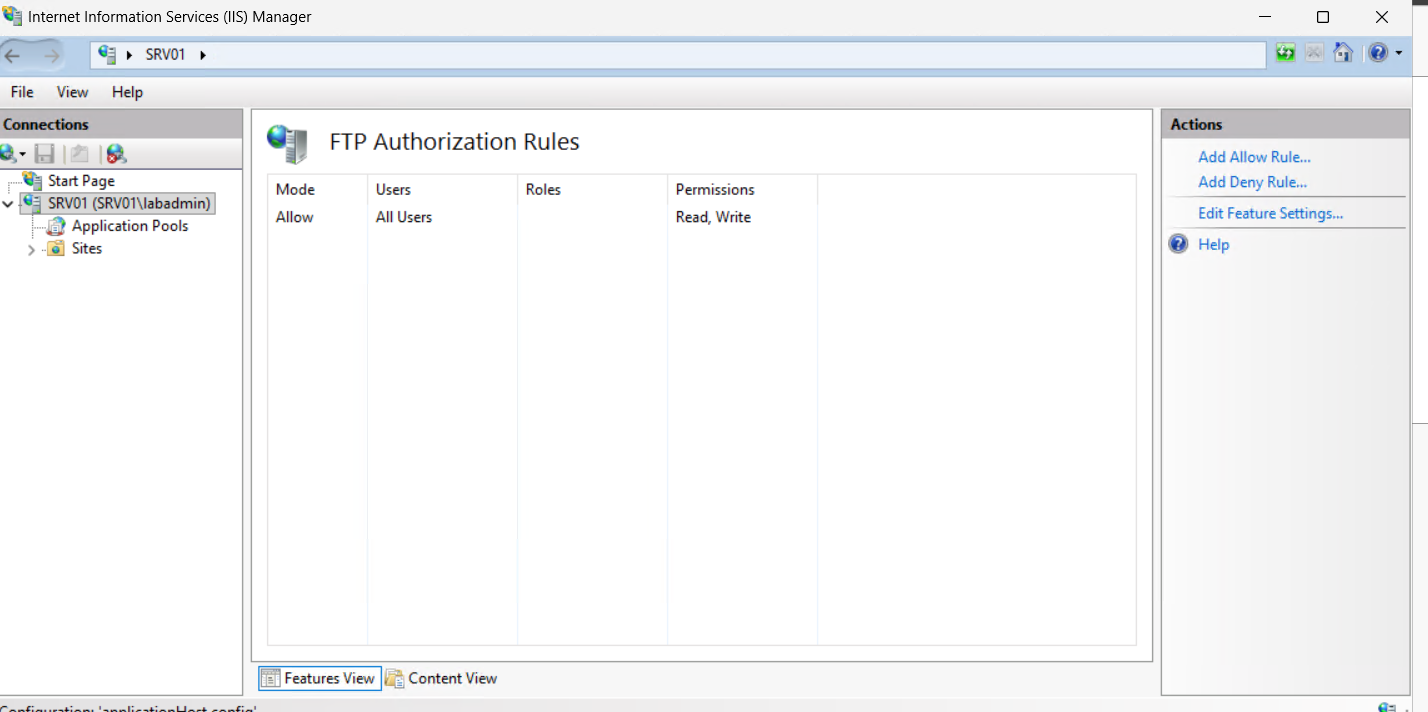
Task: Open the arrow before SRV01 in breadcrumb
Action: (x=130, y=55)
